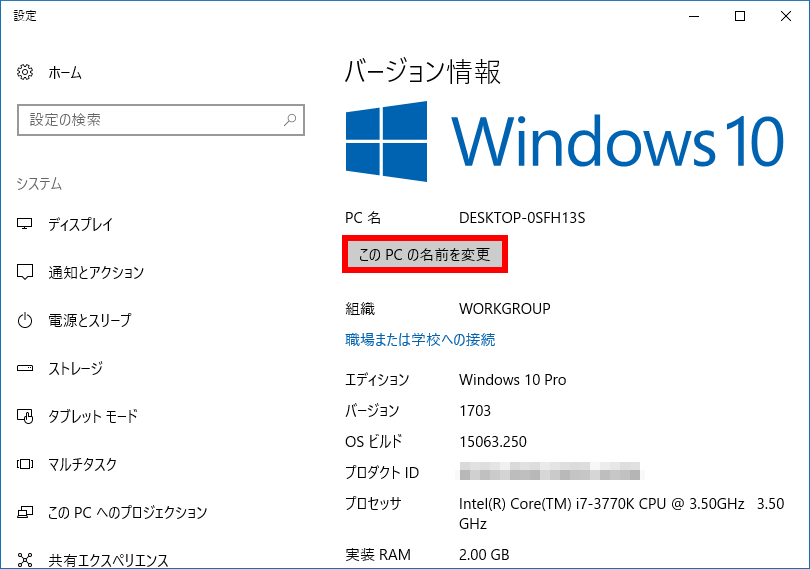Focus the 設定の検索 search box

coord(161,120)
